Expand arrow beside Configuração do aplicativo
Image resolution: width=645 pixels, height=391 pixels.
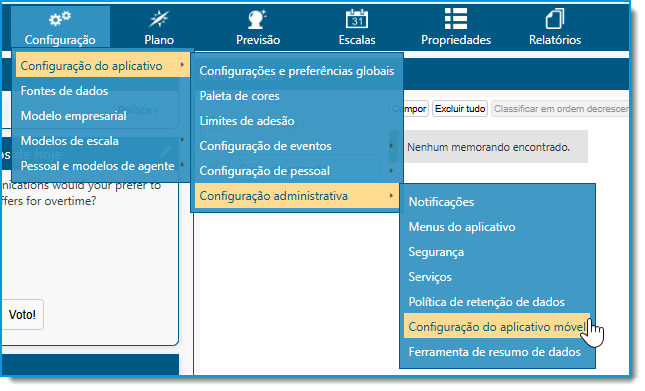click(x=182, y=65)
